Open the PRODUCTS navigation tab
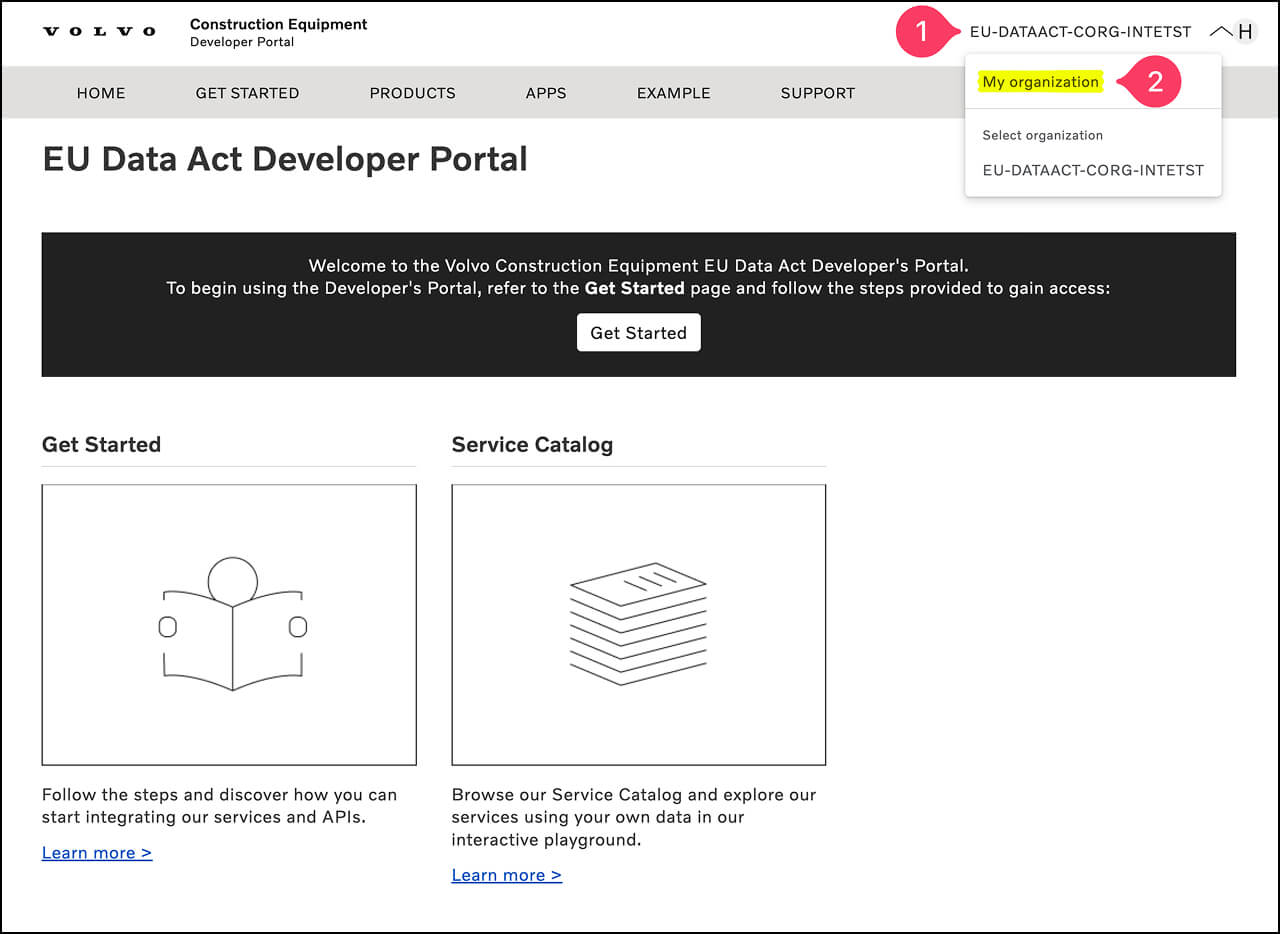Viewport: 1280px width, 934px height. [x=412, y=93]
